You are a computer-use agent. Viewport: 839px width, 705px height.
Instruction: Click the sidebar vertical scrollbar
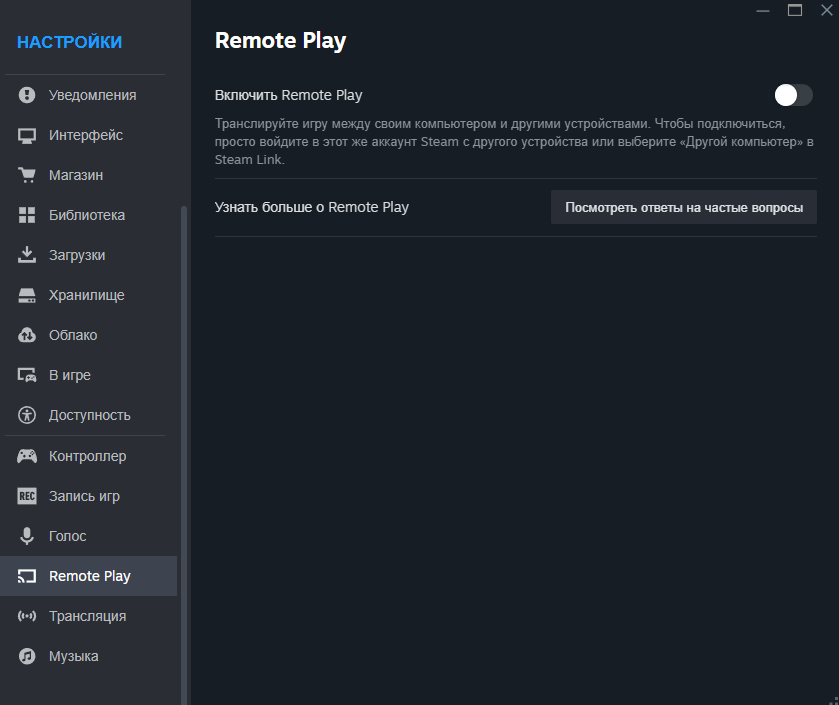(x=183, y=450)
